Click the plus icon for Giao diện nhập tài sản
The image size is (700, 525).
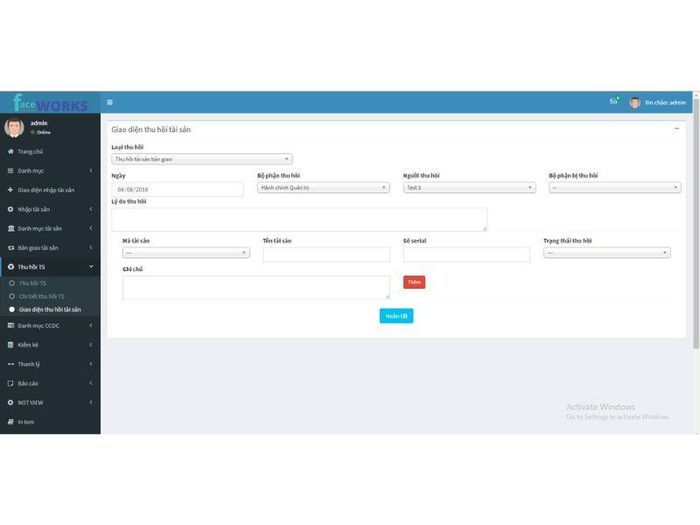(11, 190)
